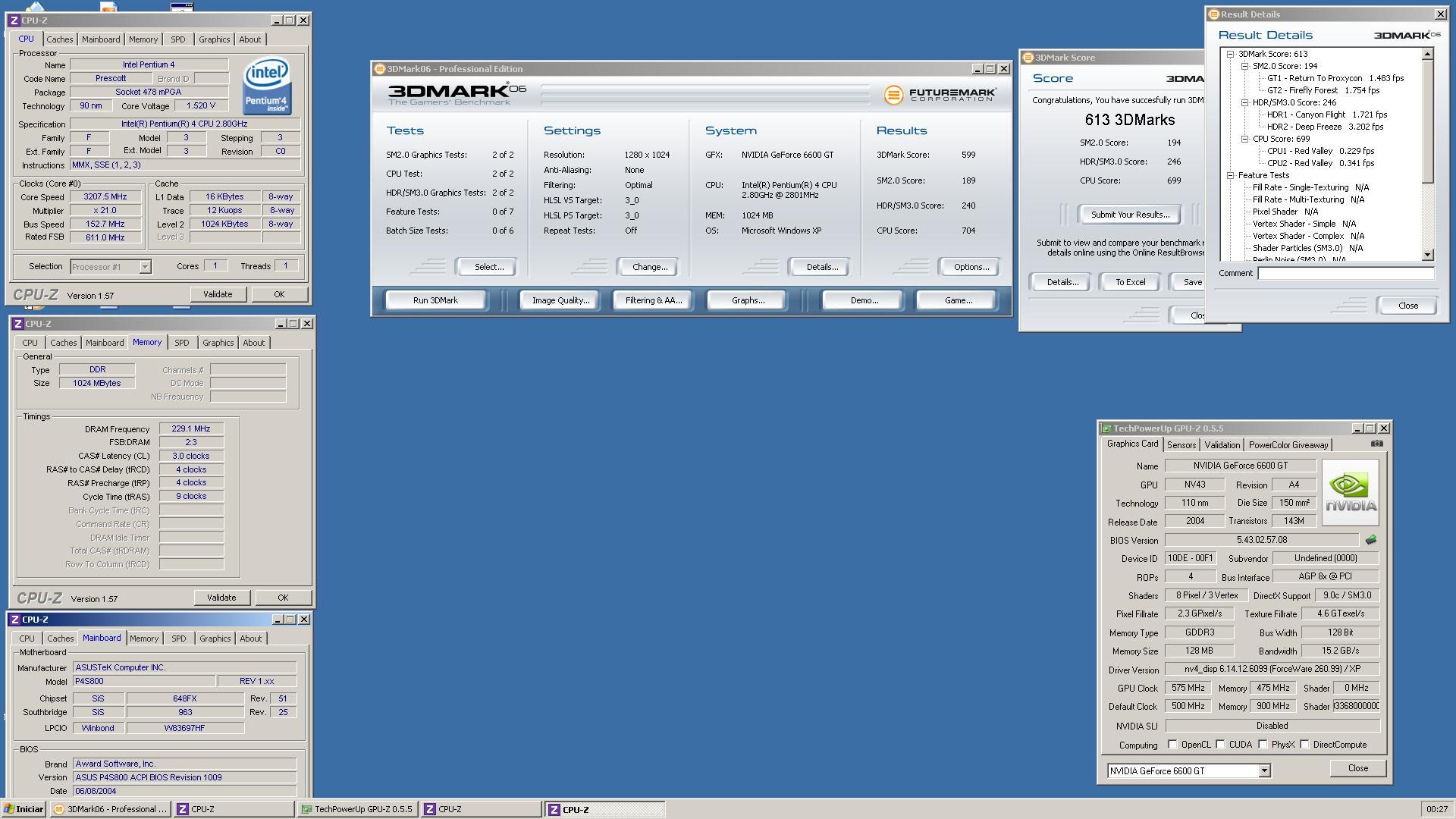1456x819 pixels.
Task: Click the Image Quality button
Action: (560, 300)
